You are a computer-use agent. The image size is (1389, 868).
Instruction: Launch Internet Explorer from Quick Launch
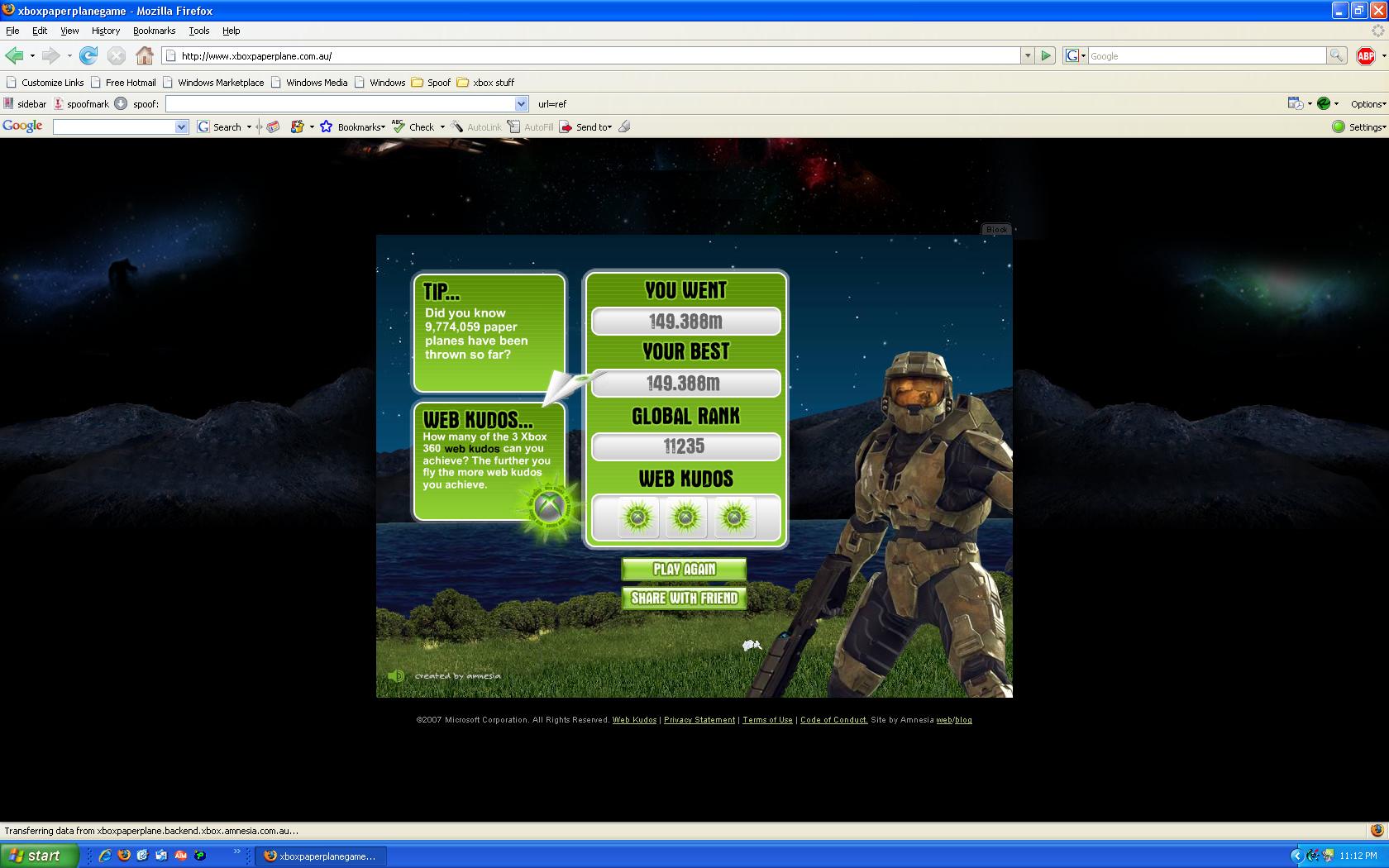[104, 856]
